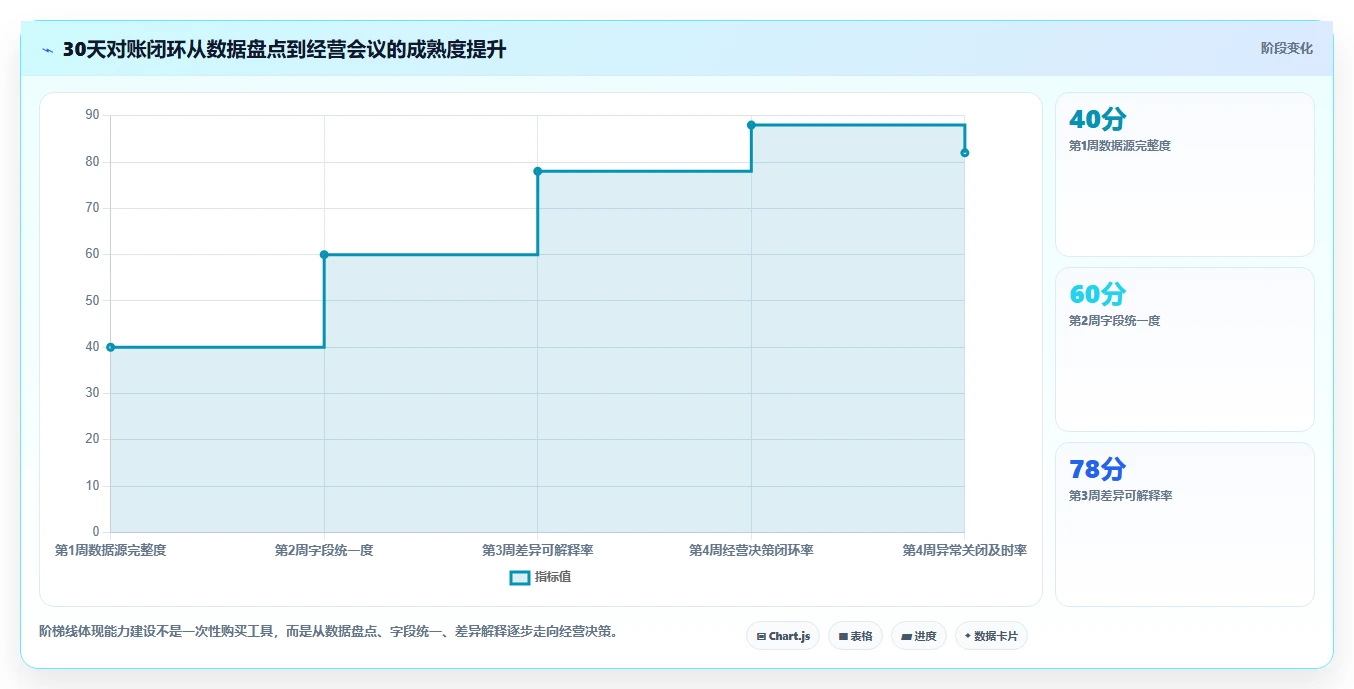Click the 数据卡片 tag chip

[991, 636]
